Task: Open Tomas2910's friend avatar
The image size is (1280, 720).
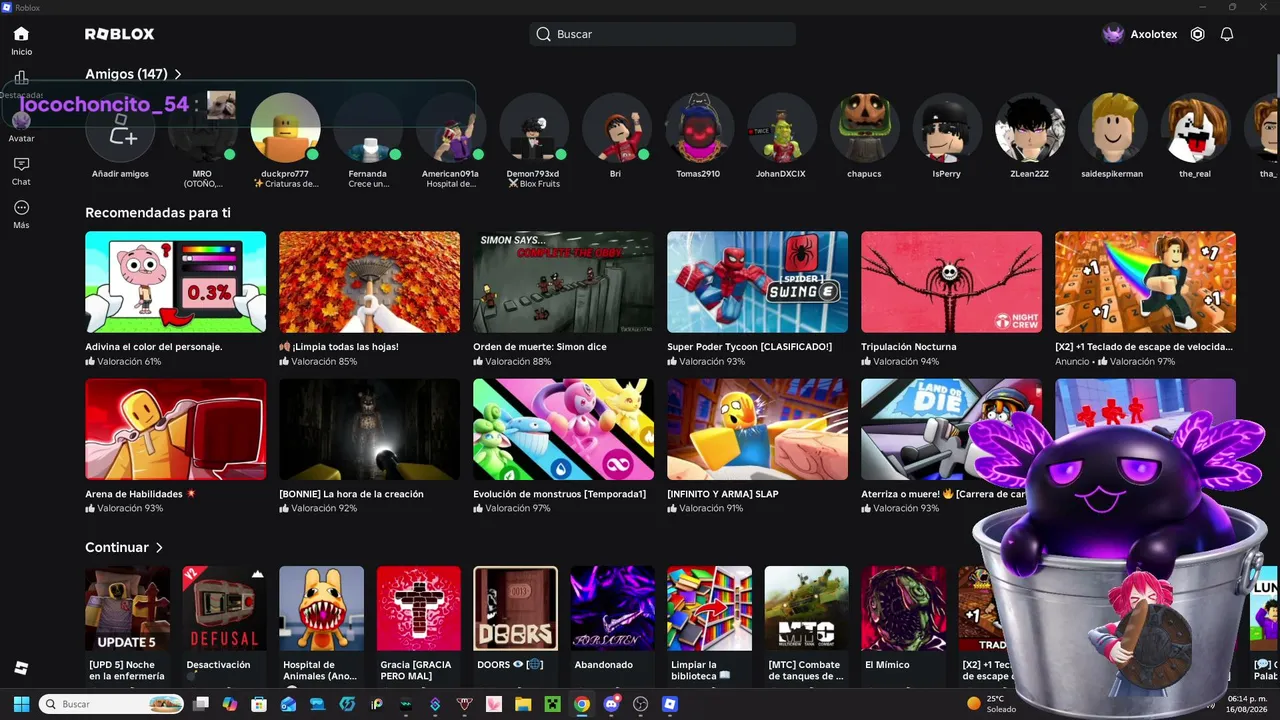Action: tap(699, 127)
